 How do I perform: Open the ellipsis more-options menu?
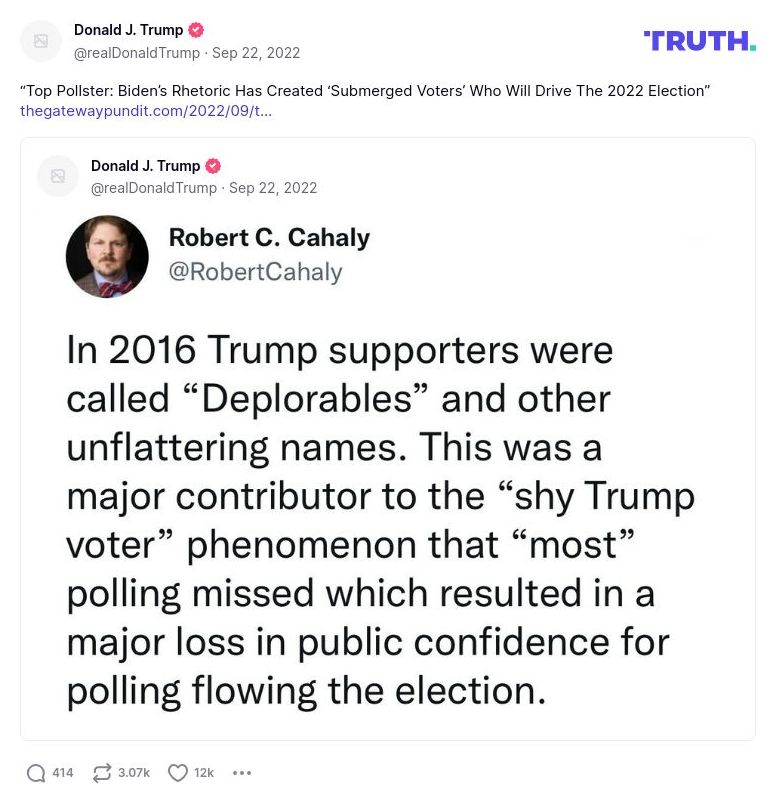pos(242,772)
